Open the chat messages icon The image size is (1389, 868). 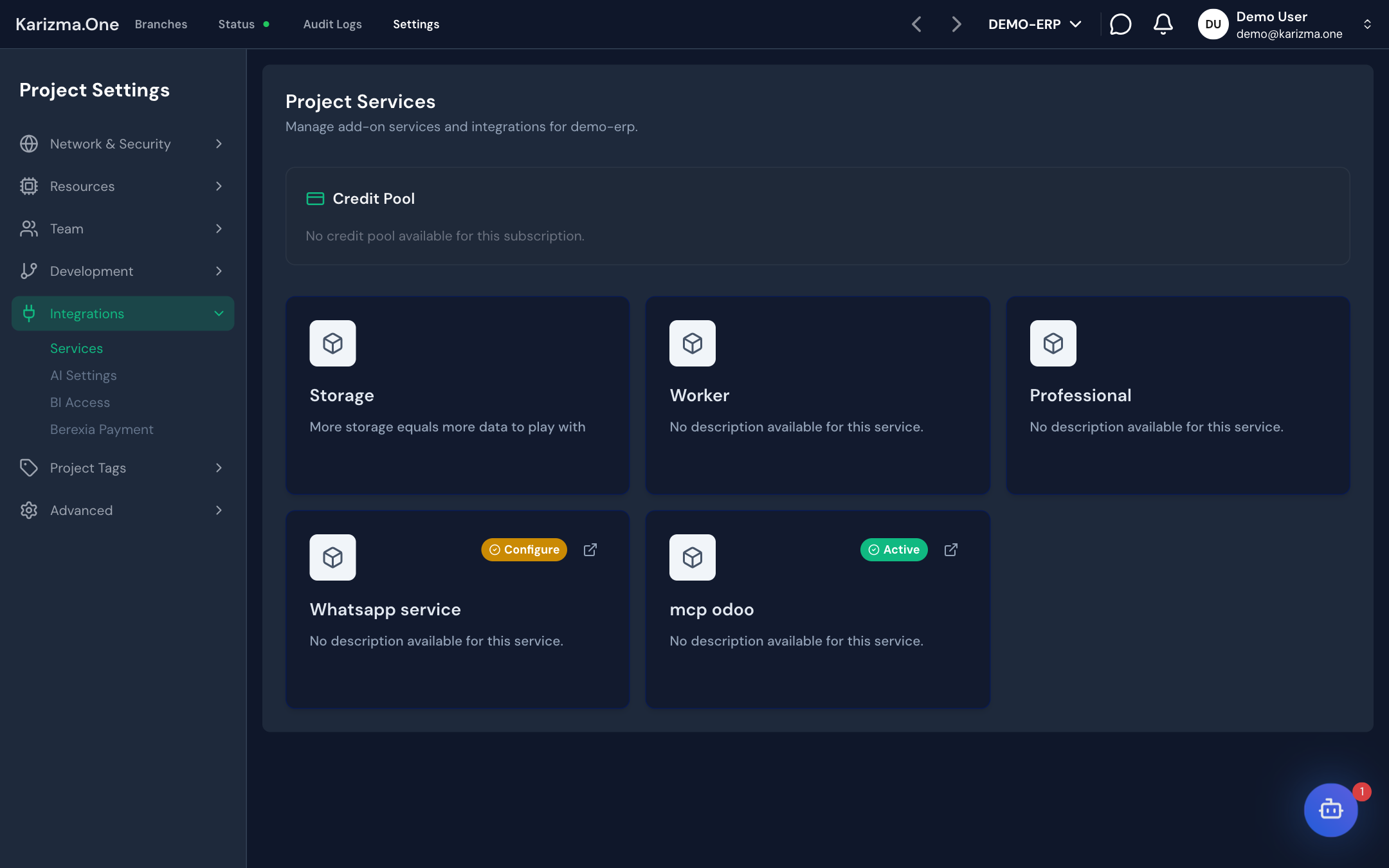pyautogui.click(x=1120, y=24)
